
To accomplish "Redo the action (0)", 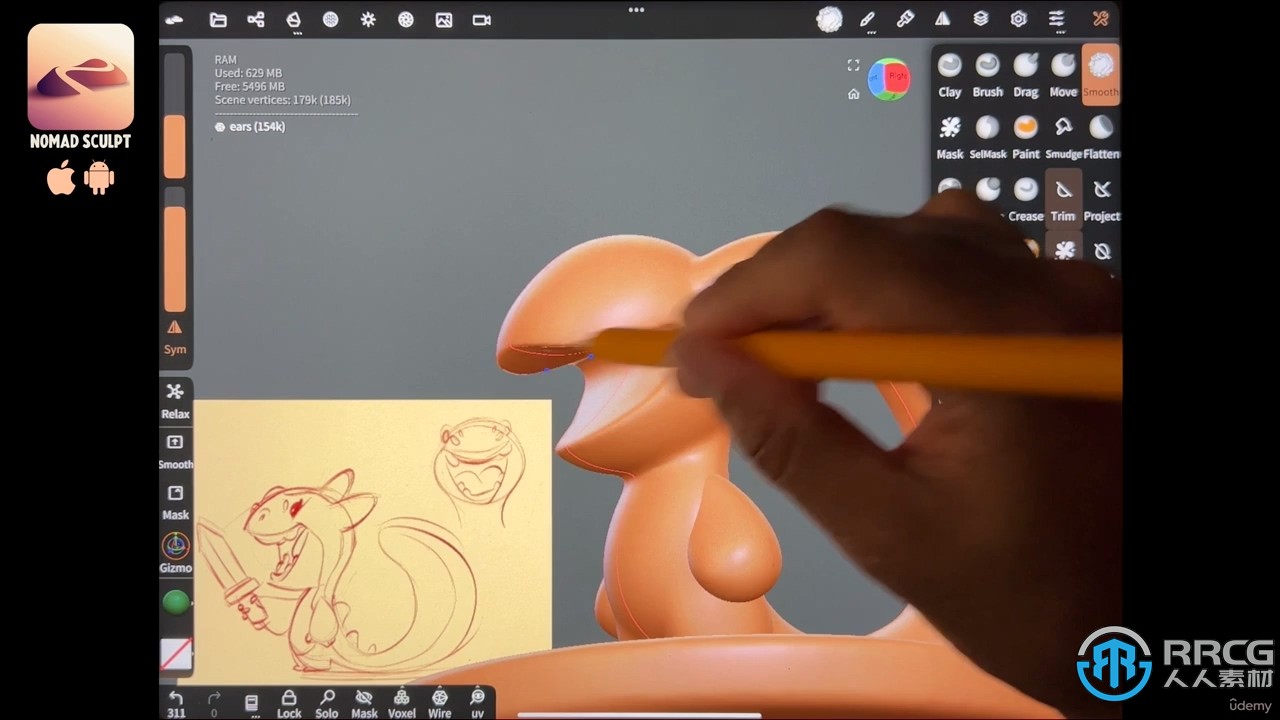I will point(213,703).
